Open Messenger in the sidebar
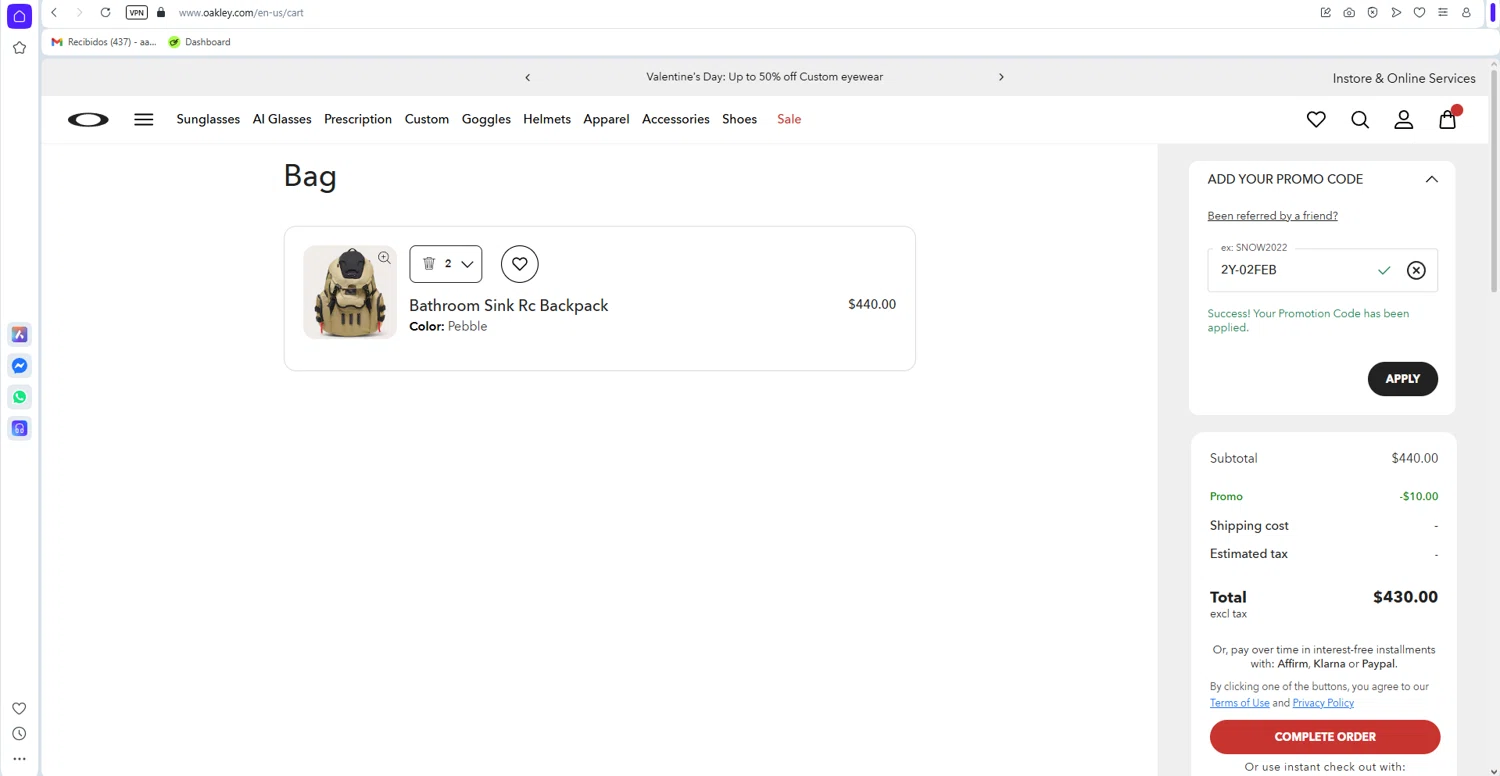Image resolution: width=1500 pixels, height=776 pixels. (19, 366)
